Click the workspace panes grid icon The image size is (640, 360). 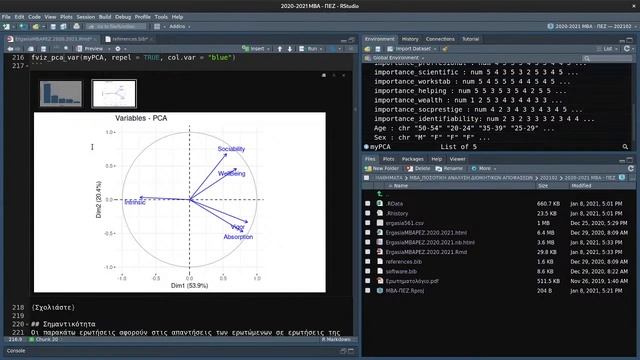coord(157,27)
